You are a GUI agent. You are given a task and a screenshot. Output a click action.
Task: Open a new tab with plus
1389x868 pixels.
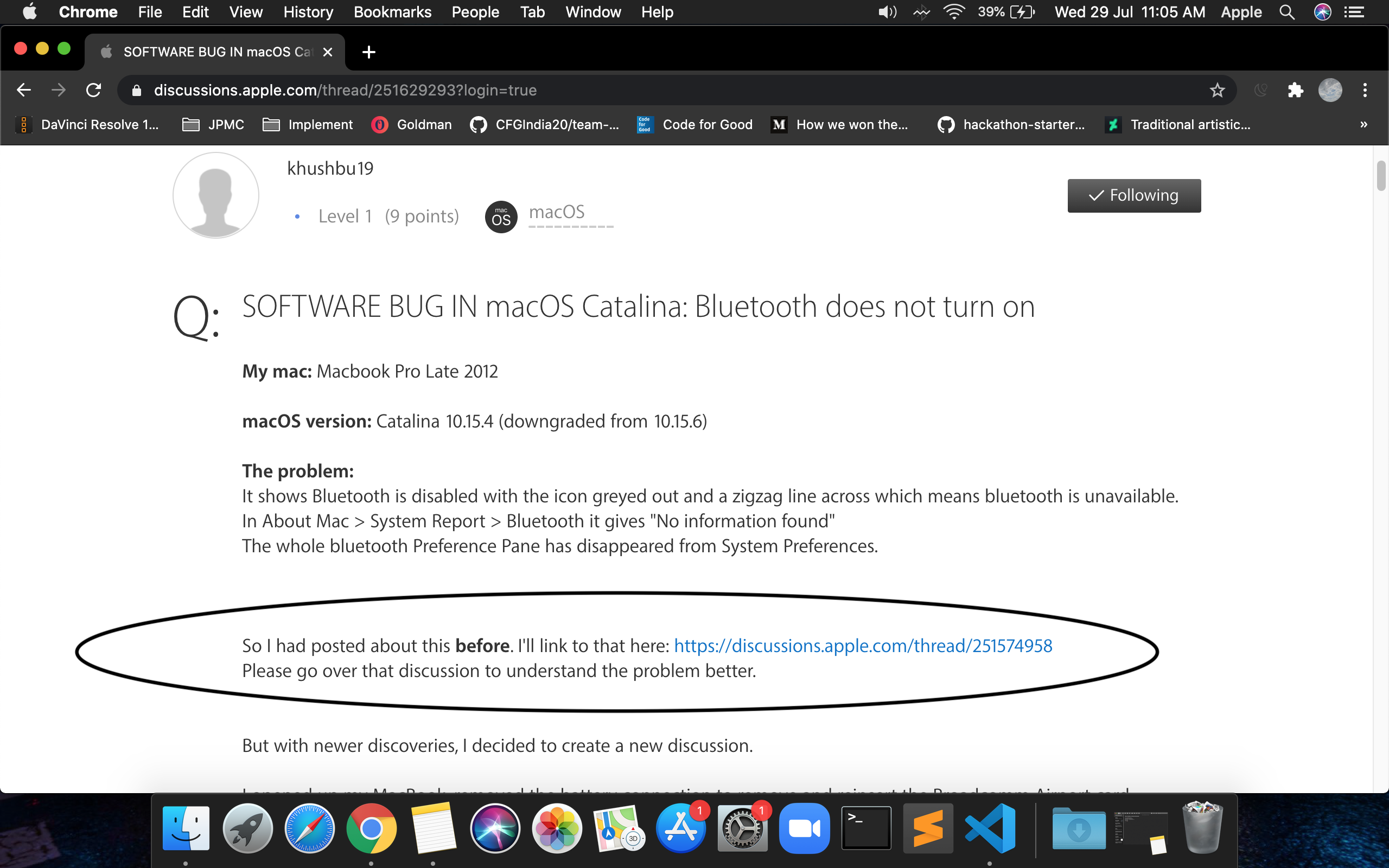368,52
